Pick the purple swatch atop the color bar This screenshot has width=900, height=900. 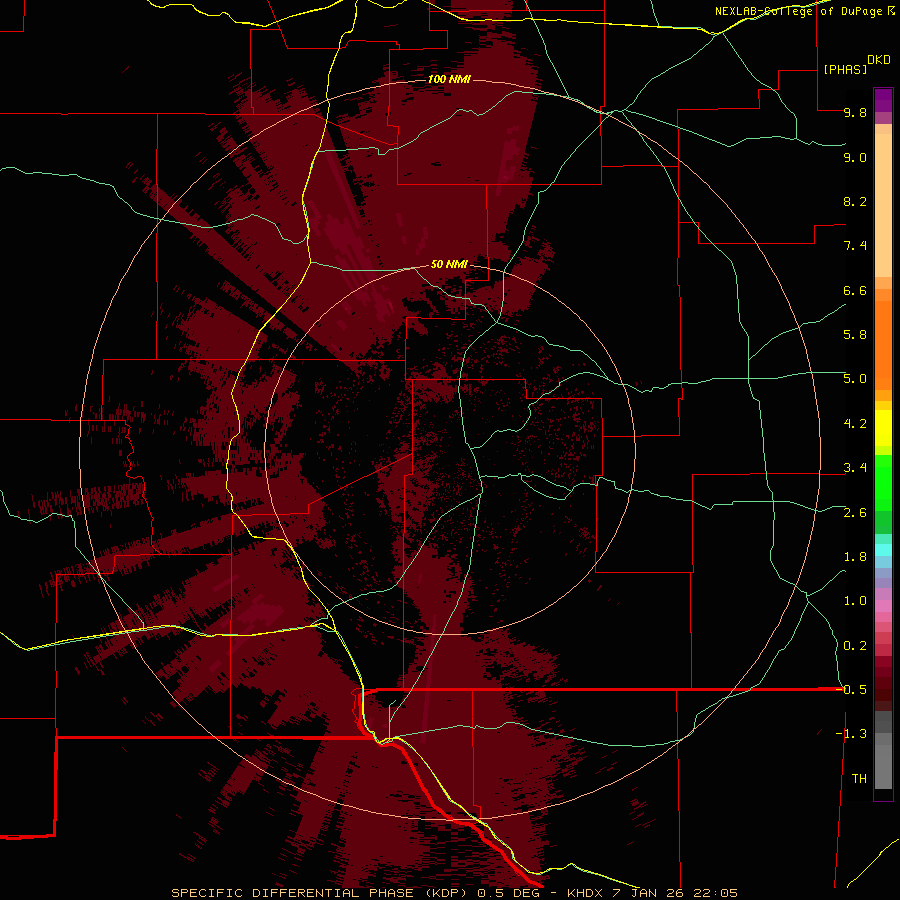[x=883, y=100]
